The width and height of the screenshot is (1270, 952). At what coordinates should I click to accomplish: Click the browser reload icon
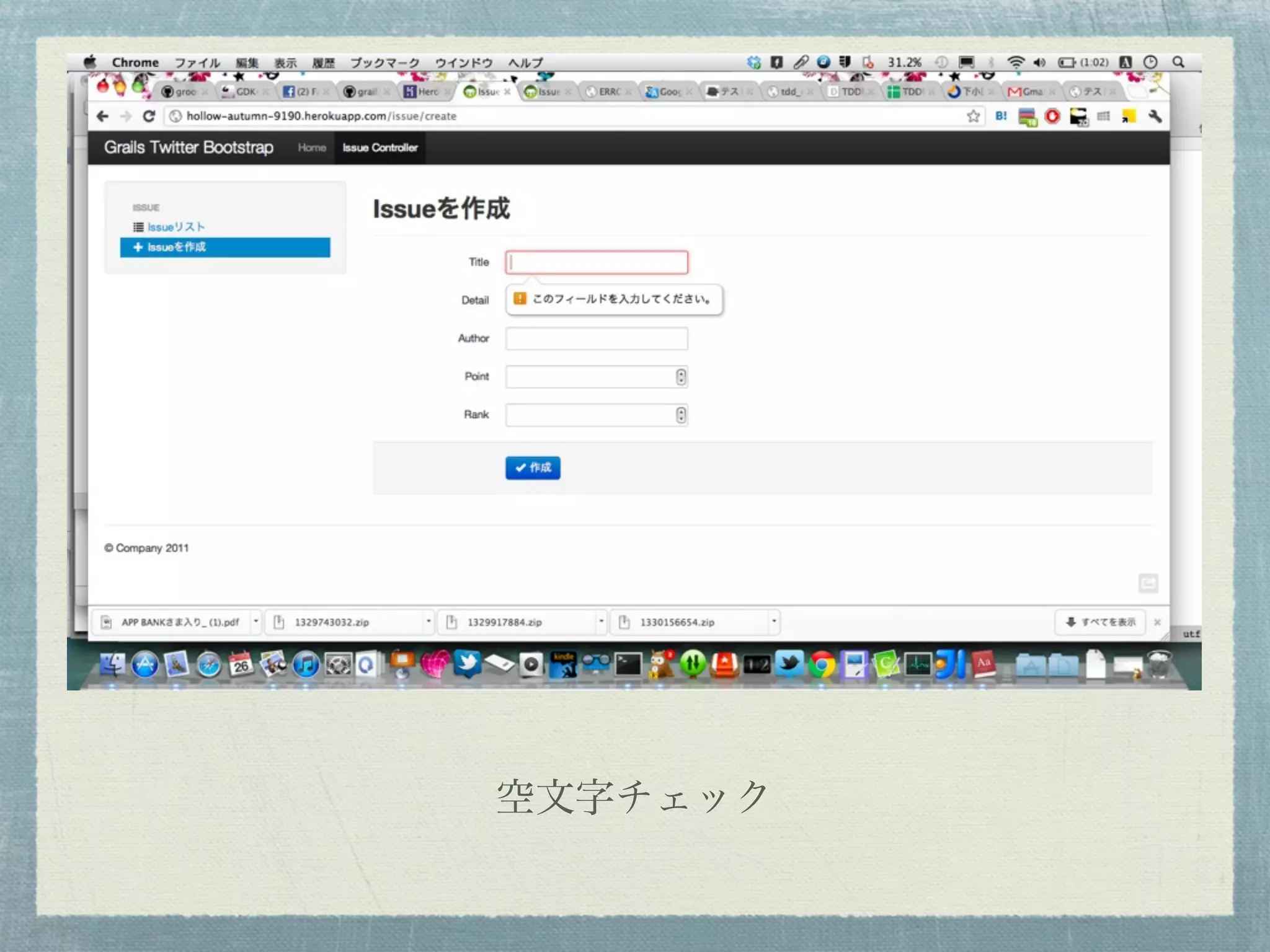(149, 116)
